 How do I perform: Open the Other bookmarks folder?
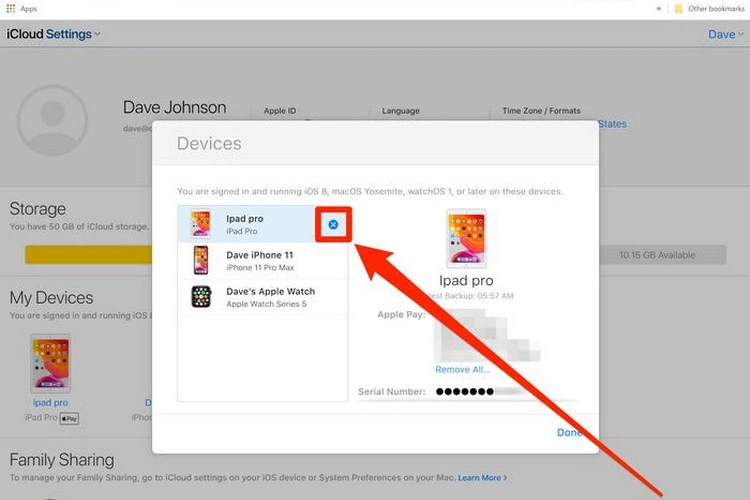(x=710, y=9)
